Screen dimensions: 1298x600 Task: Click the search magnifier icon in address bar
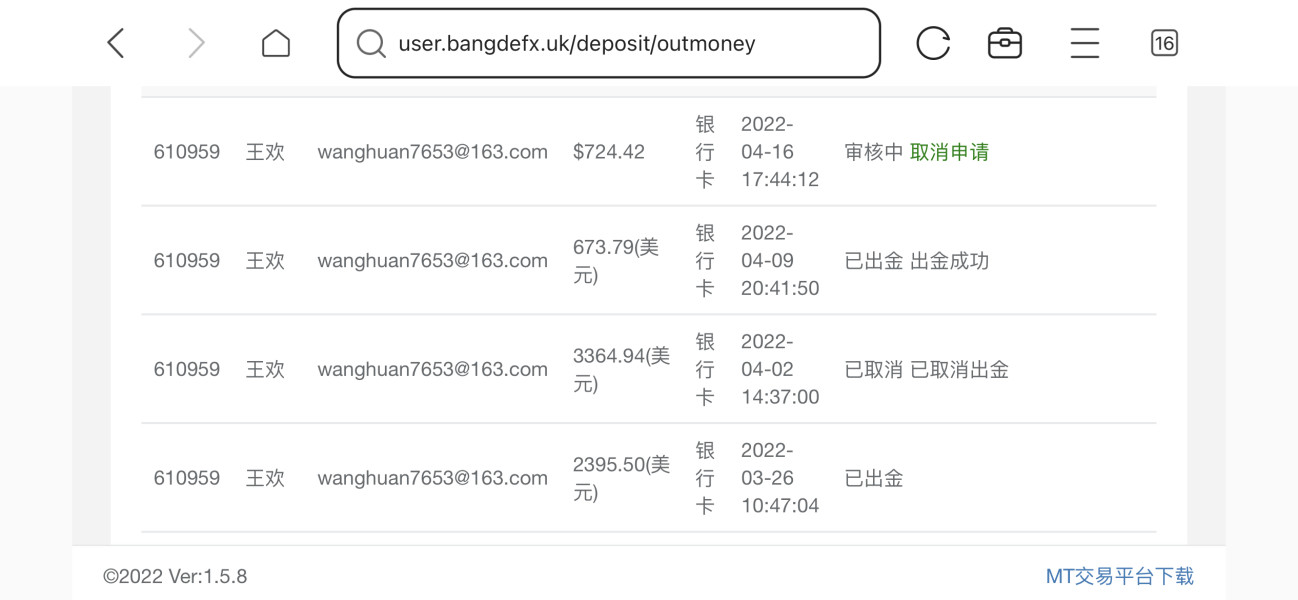pyautogui.click(x=371, y=43)
